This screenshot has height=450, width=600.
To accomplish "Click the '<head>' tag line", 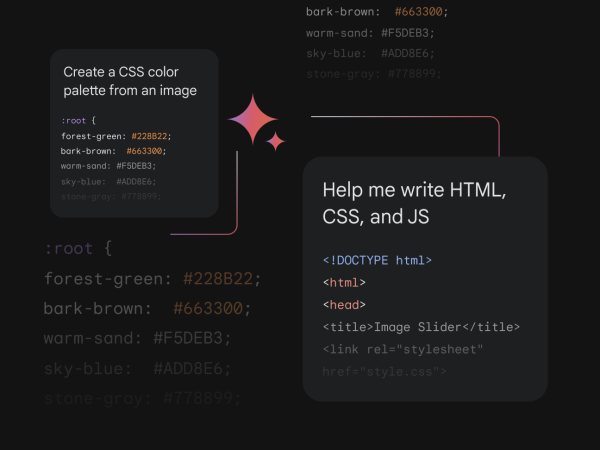I will point(344,305).
